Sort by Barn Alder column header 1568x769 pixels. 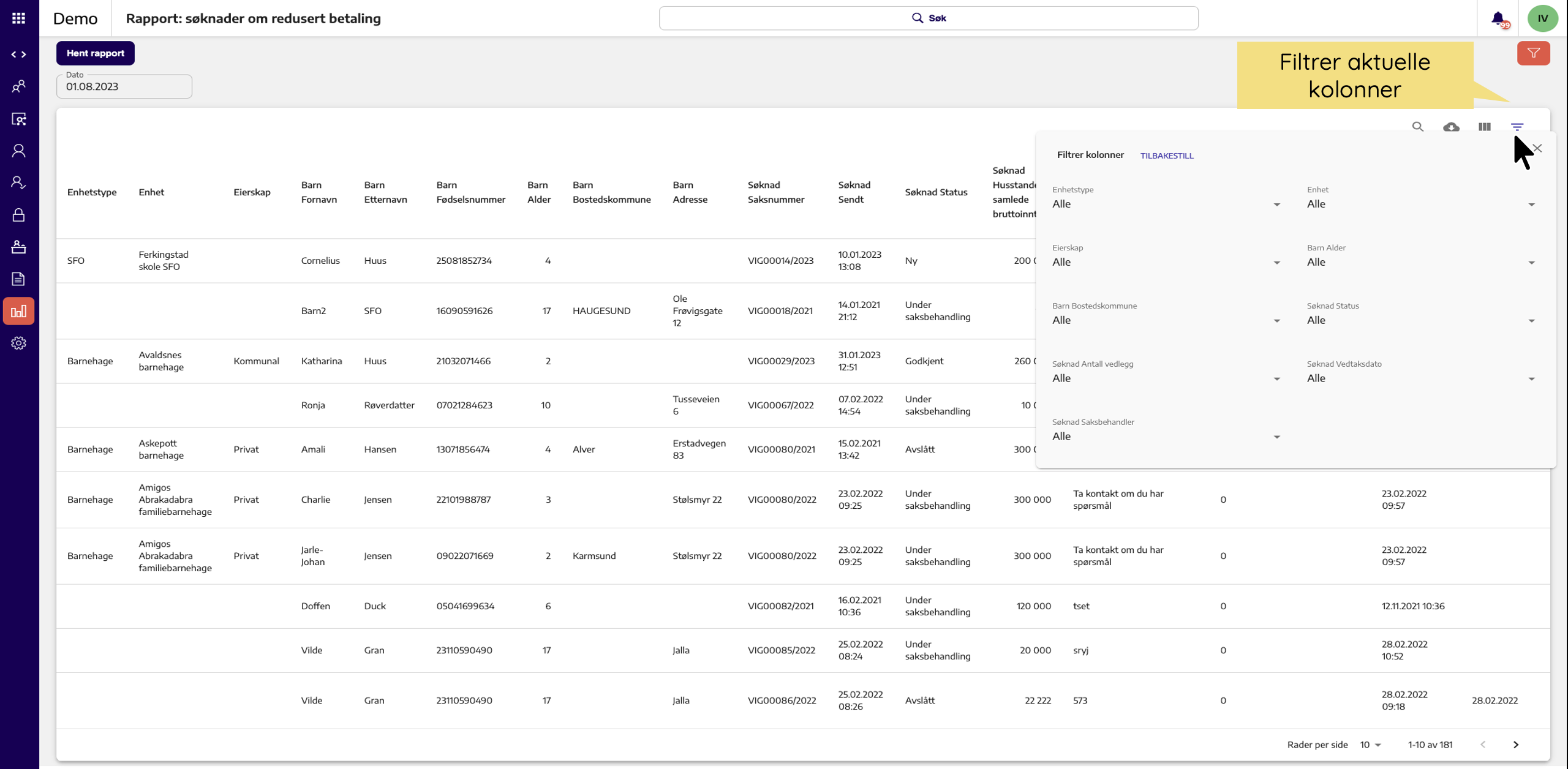[539, 192]
